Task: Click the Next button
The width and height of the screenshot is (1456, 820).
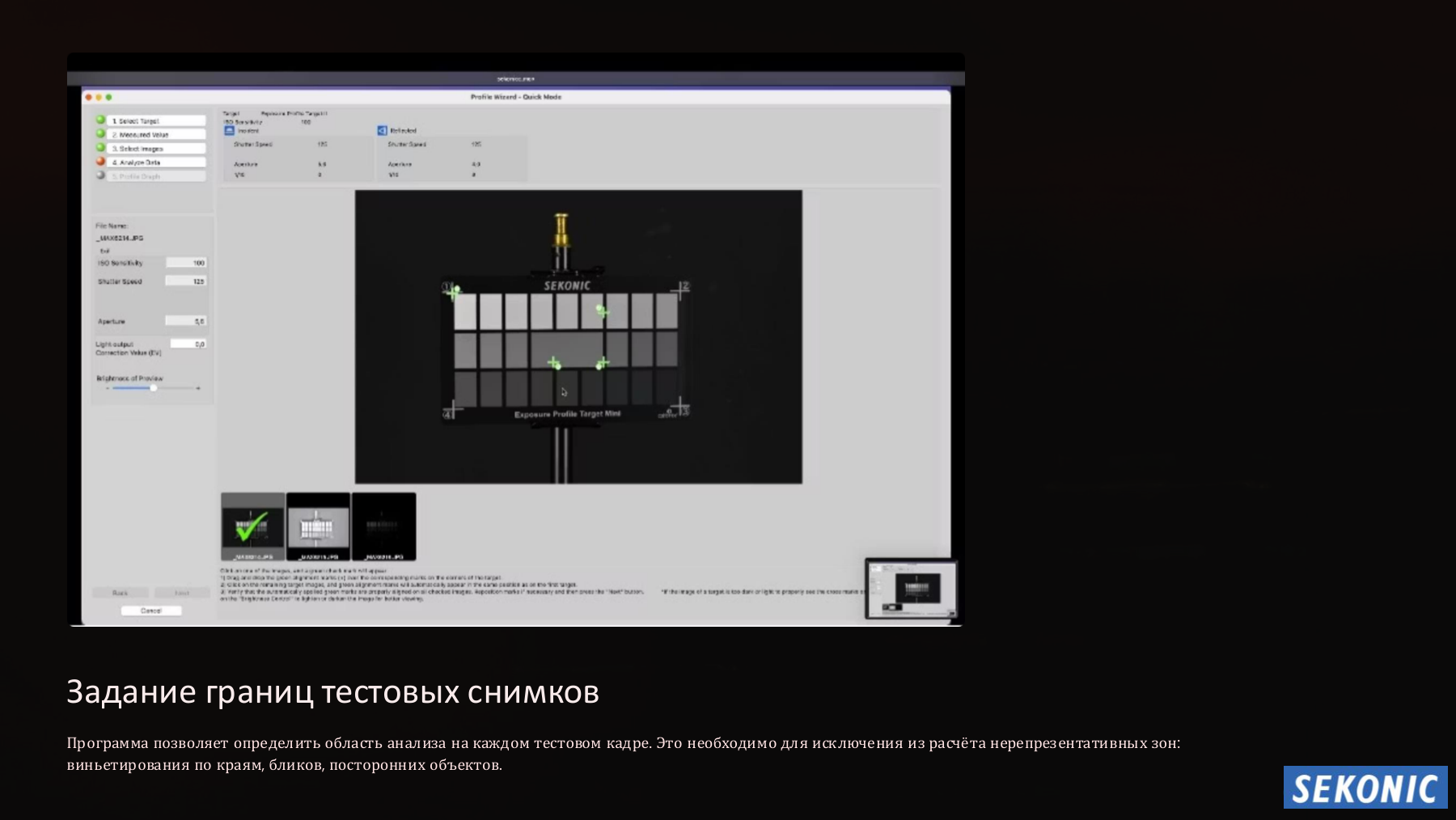Action: click(182, 593)
